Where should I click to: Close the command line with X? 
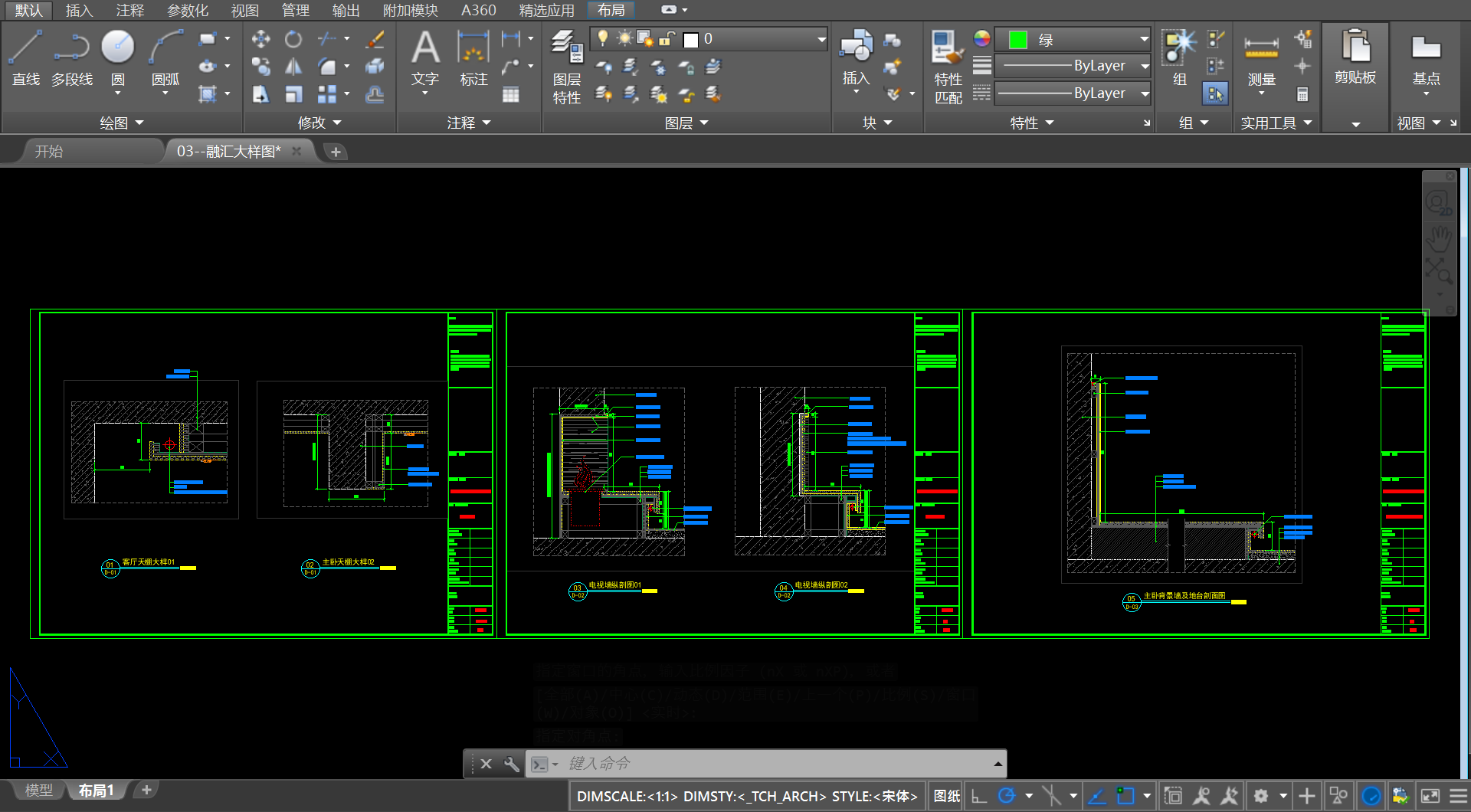tap(486, 764)
